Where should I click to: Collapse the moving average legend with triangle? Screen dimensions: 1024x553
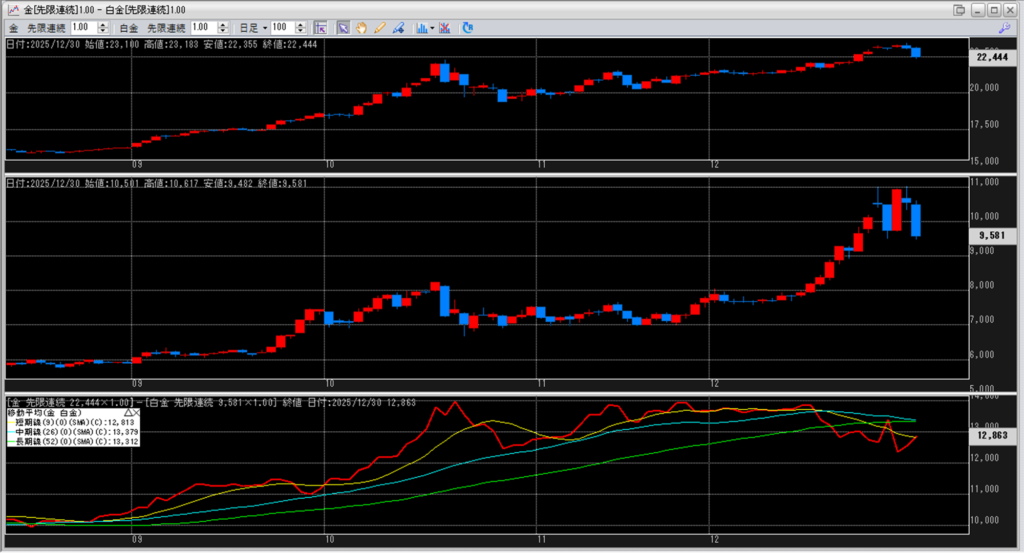pos(126,412)
